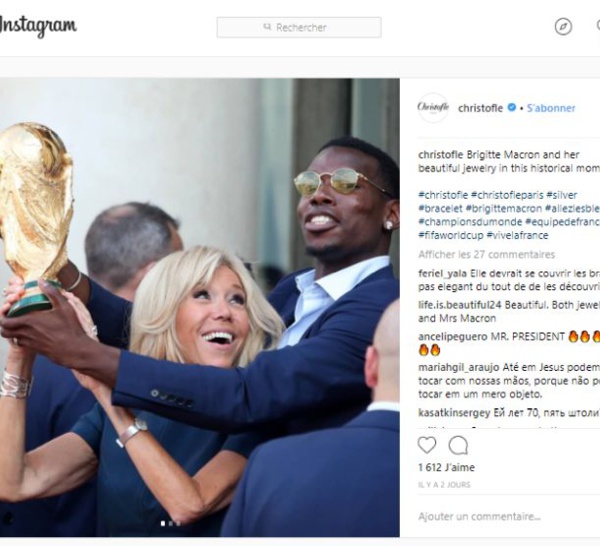Like the post with heart icon

[427, 445]
